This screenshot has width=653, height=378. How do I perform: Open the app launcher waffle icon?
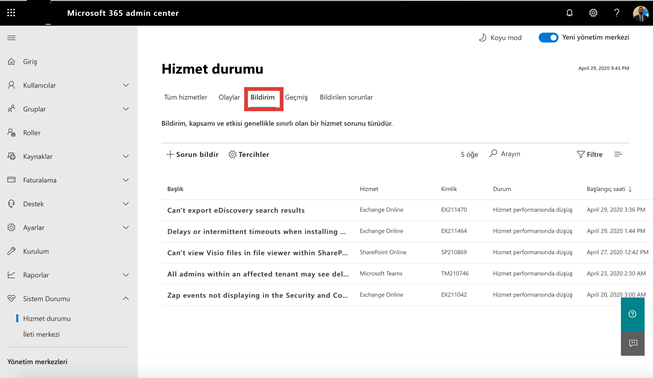point(11,13)
